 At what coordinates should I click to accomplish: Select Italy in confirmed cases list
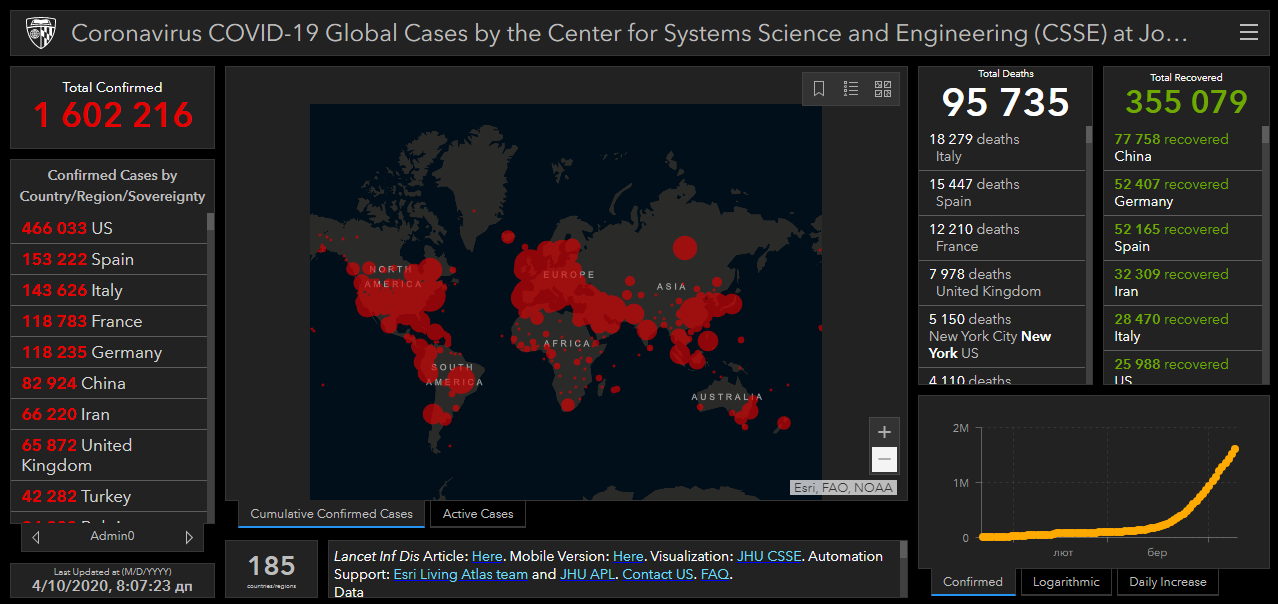tap(109, 290)
